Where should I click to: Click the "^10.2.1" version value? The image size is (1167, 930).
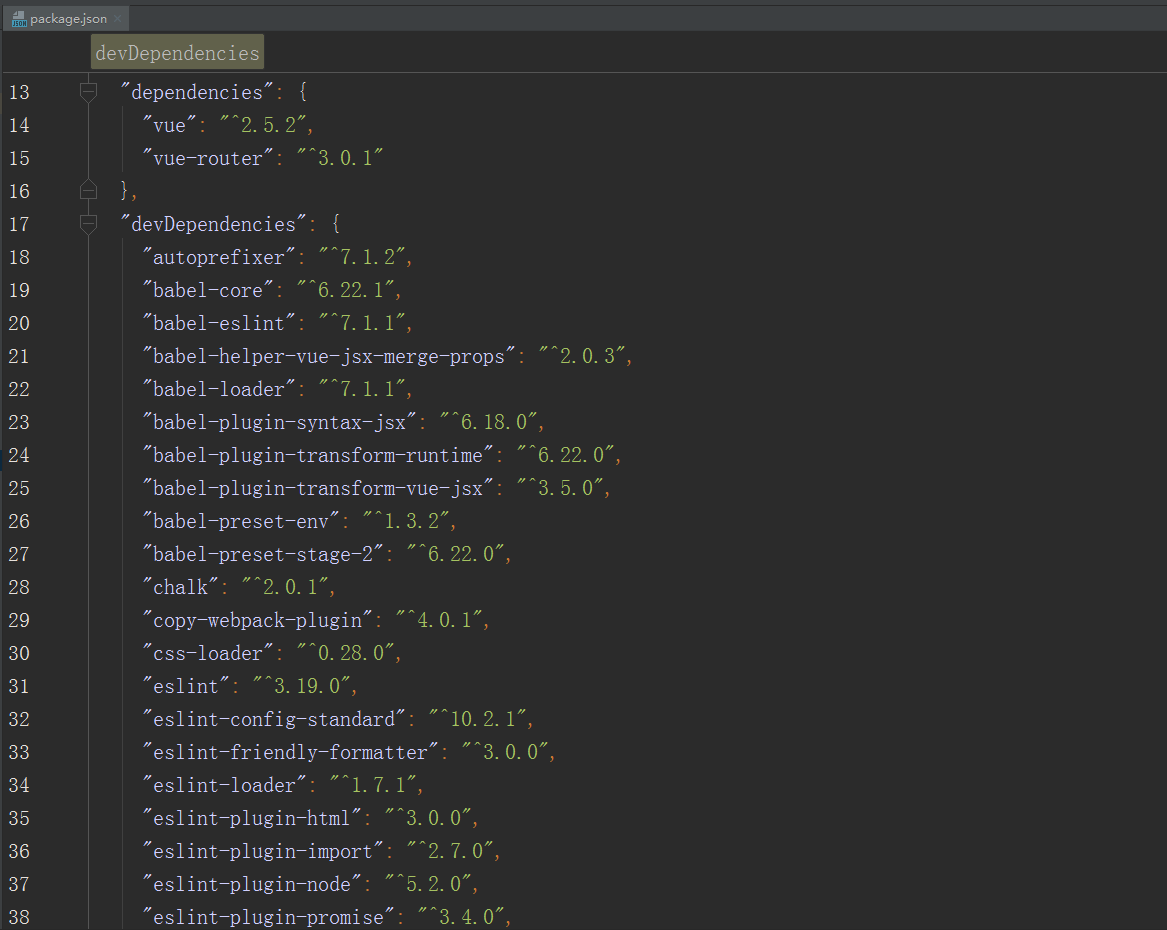(x=478, y=719)
